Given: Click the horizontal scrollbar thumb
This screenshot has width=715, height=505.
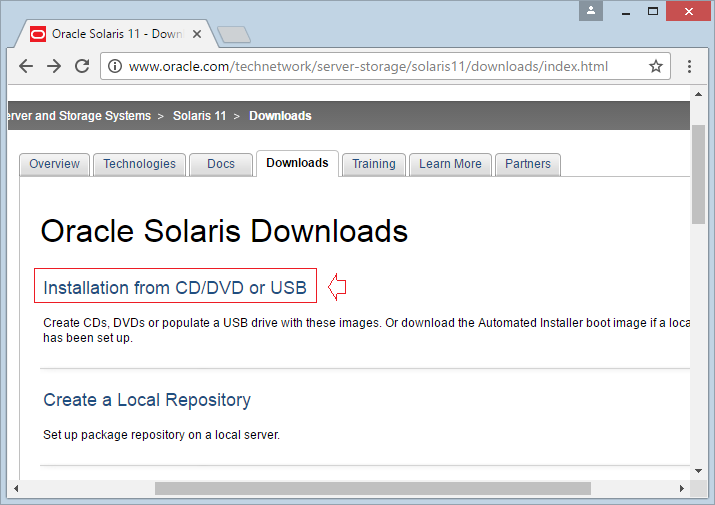Looking at the screenshot, I should tap(373, 489).
